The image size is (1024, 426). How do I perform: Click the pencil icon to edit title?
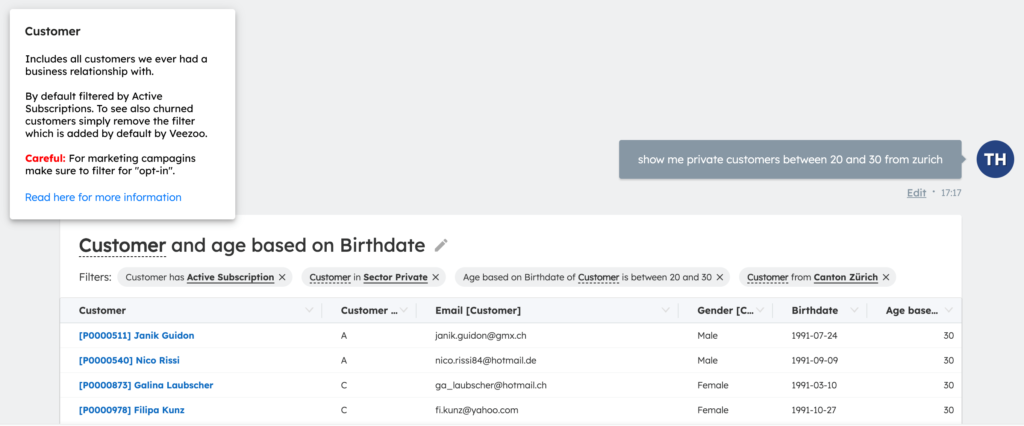coord(441,245)
